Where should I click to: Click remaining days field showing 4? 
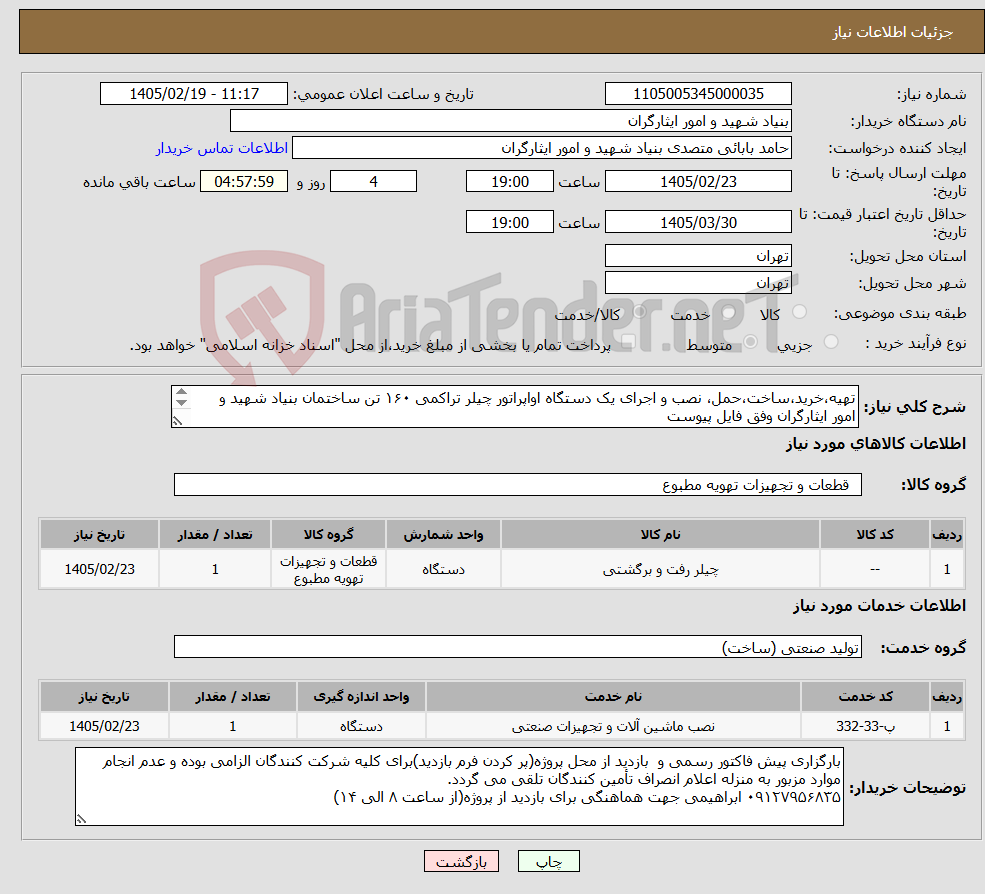373,182
